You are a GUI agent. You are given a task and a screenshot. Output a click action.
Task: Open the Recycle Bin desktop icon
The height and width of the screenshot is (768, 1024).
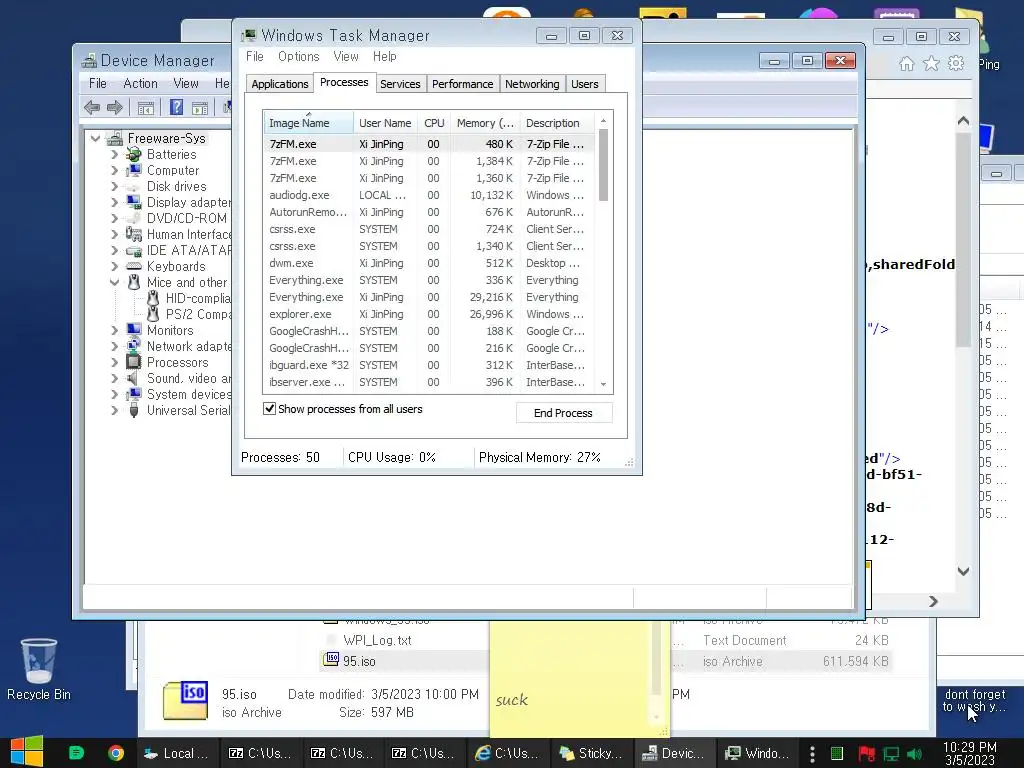[39, 669]
